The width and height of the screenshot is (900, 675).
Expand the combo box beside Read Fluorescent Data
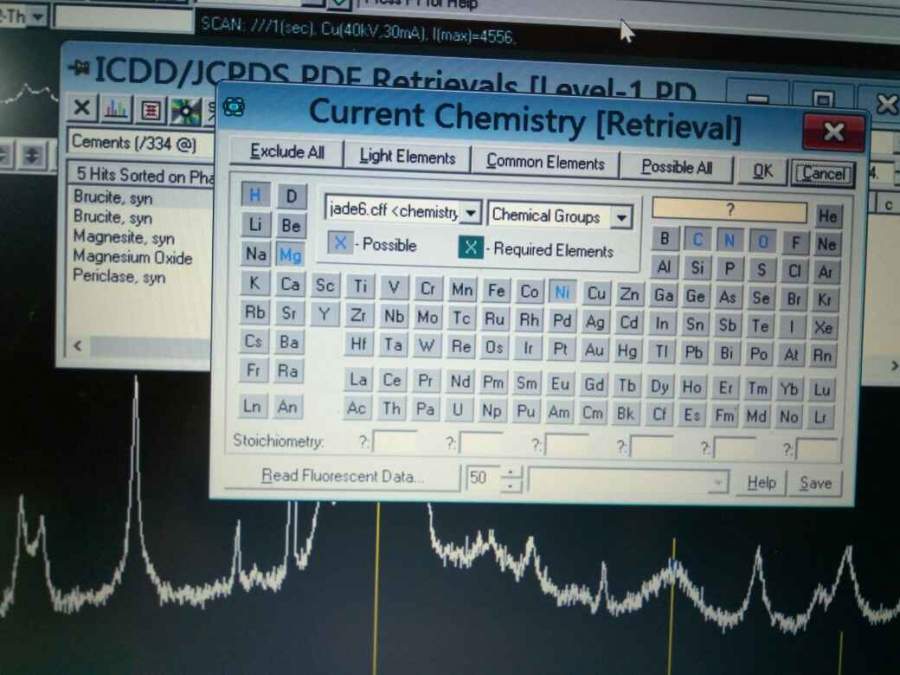click(717, 483)
